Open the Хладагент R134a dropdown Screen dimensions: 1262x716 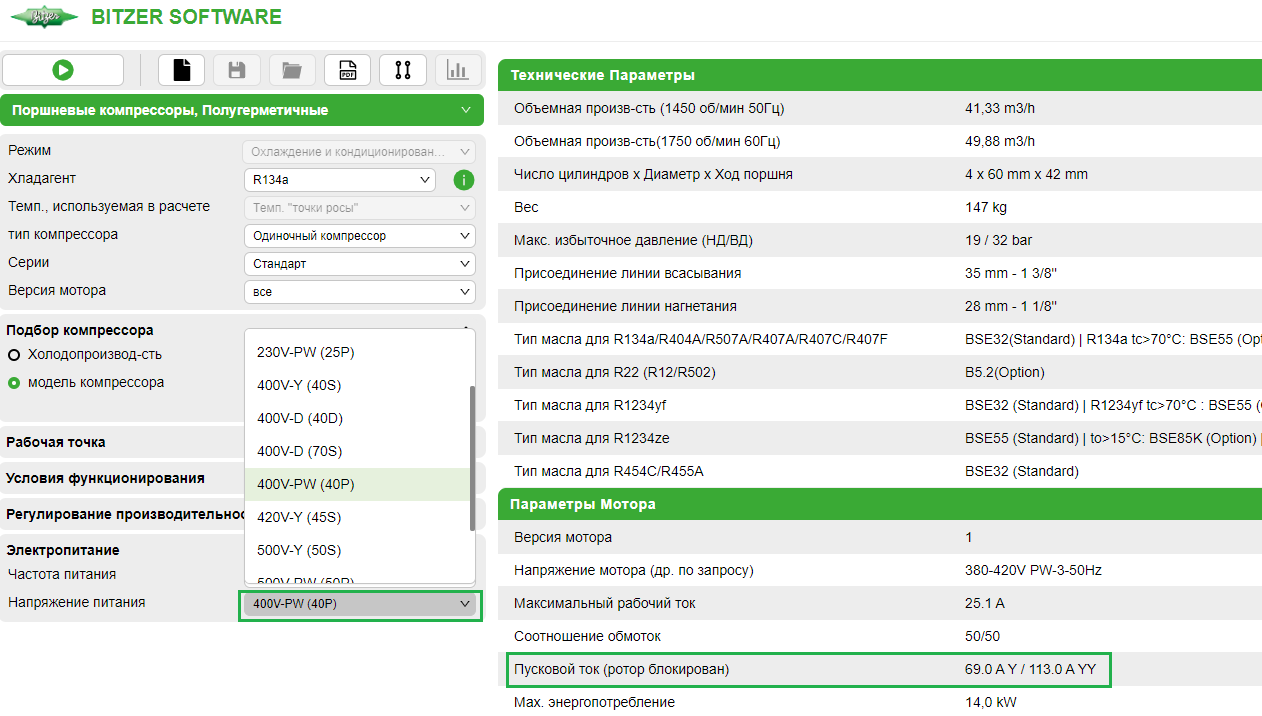pos(339,180)
